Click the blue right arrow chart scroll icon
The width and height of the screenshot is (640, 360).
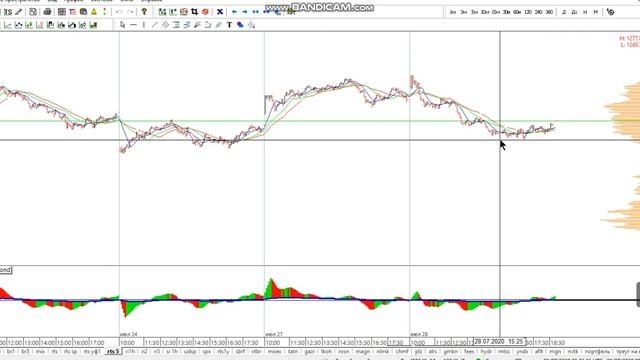tap(245, 12)
